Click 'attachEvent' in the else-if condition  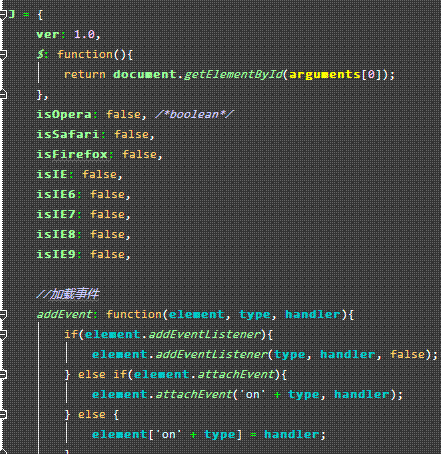[x=236, y=374]
